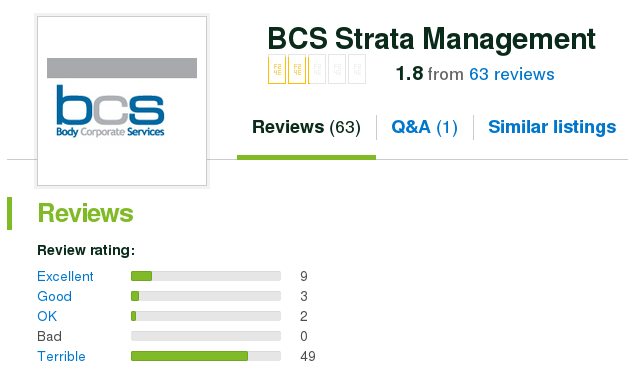Click the third rating star icon

point(317,69)
